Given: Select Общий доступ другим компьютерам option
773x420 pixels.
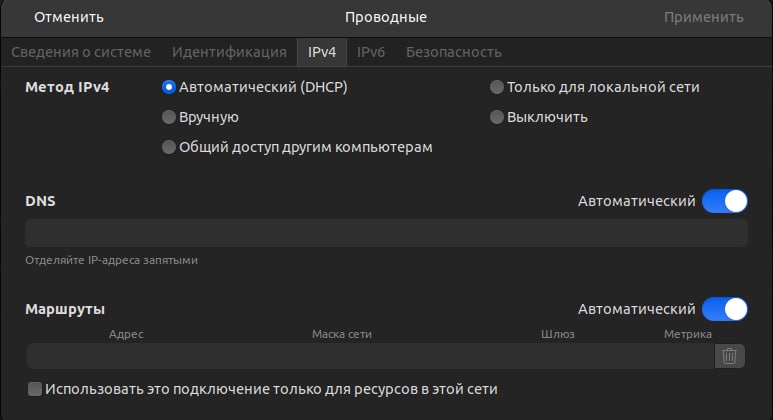Looking at the screenshot, I should click(x=169, y=147).
